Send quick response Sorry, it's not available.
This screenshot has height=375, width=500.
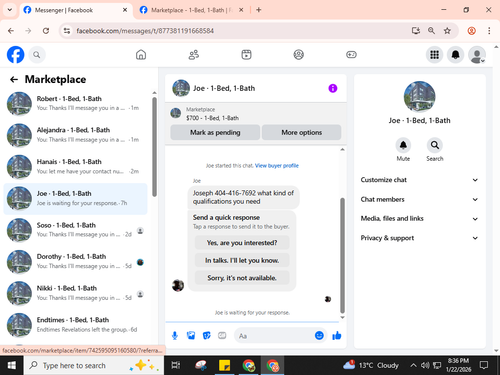242,278
